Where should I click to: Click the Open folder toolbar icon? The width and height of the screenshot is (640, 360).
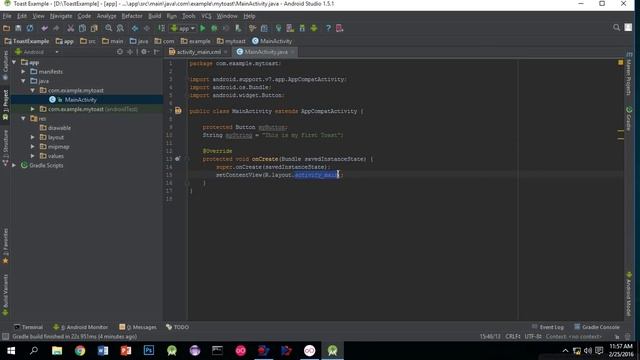coord(6,28)
